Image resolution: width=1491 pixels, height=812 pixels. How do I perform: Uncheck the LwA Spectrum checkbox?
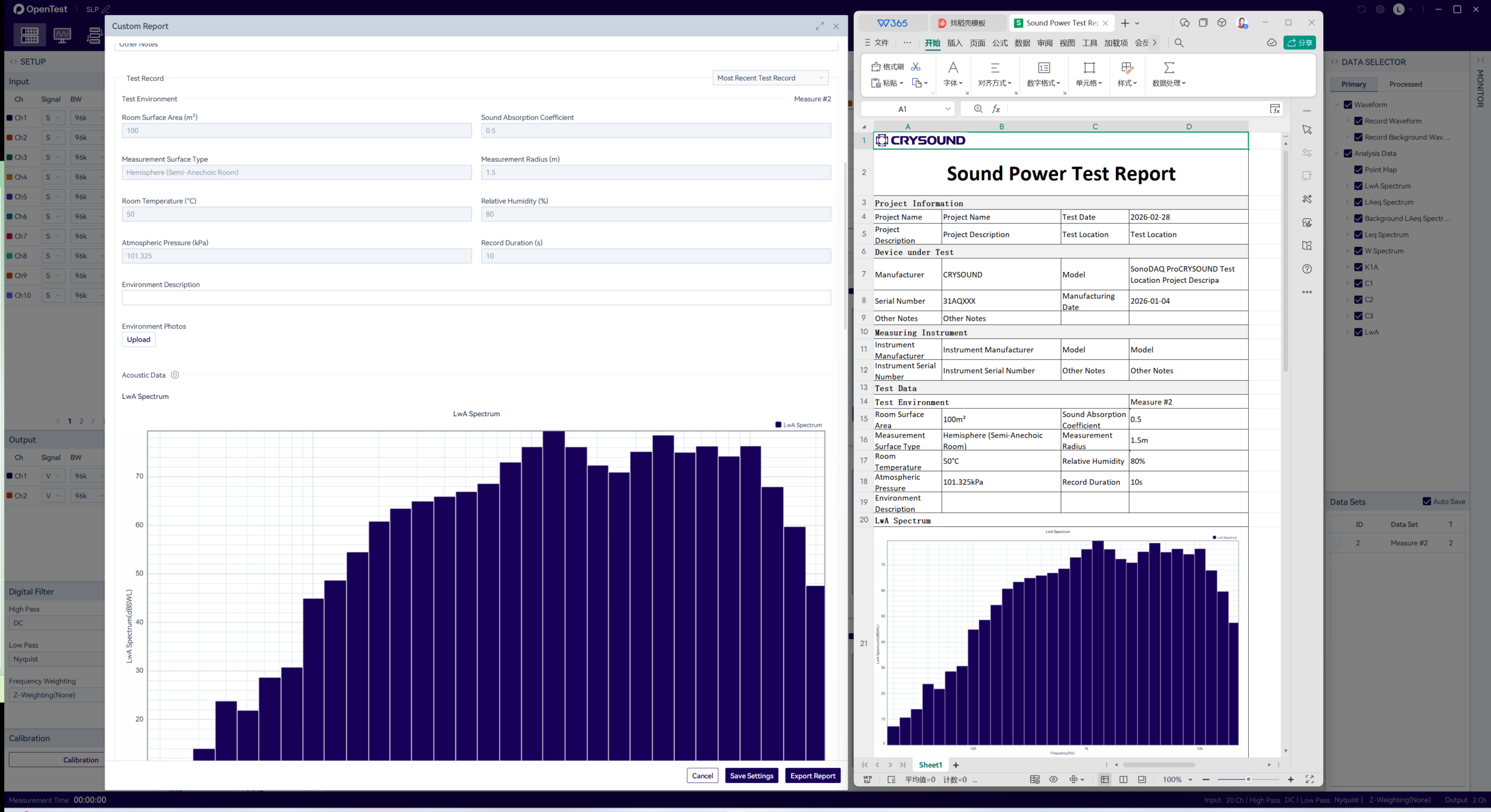tap(1358, 186)
